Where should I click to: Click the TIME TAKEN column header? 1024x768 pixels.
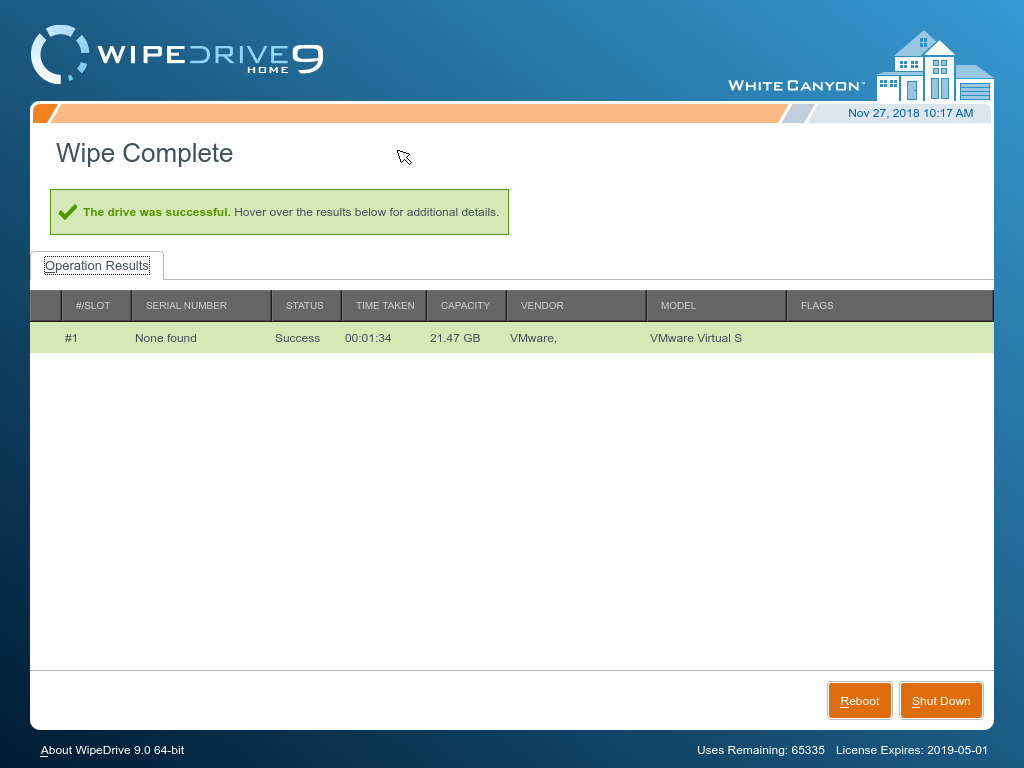click(385, 306)
